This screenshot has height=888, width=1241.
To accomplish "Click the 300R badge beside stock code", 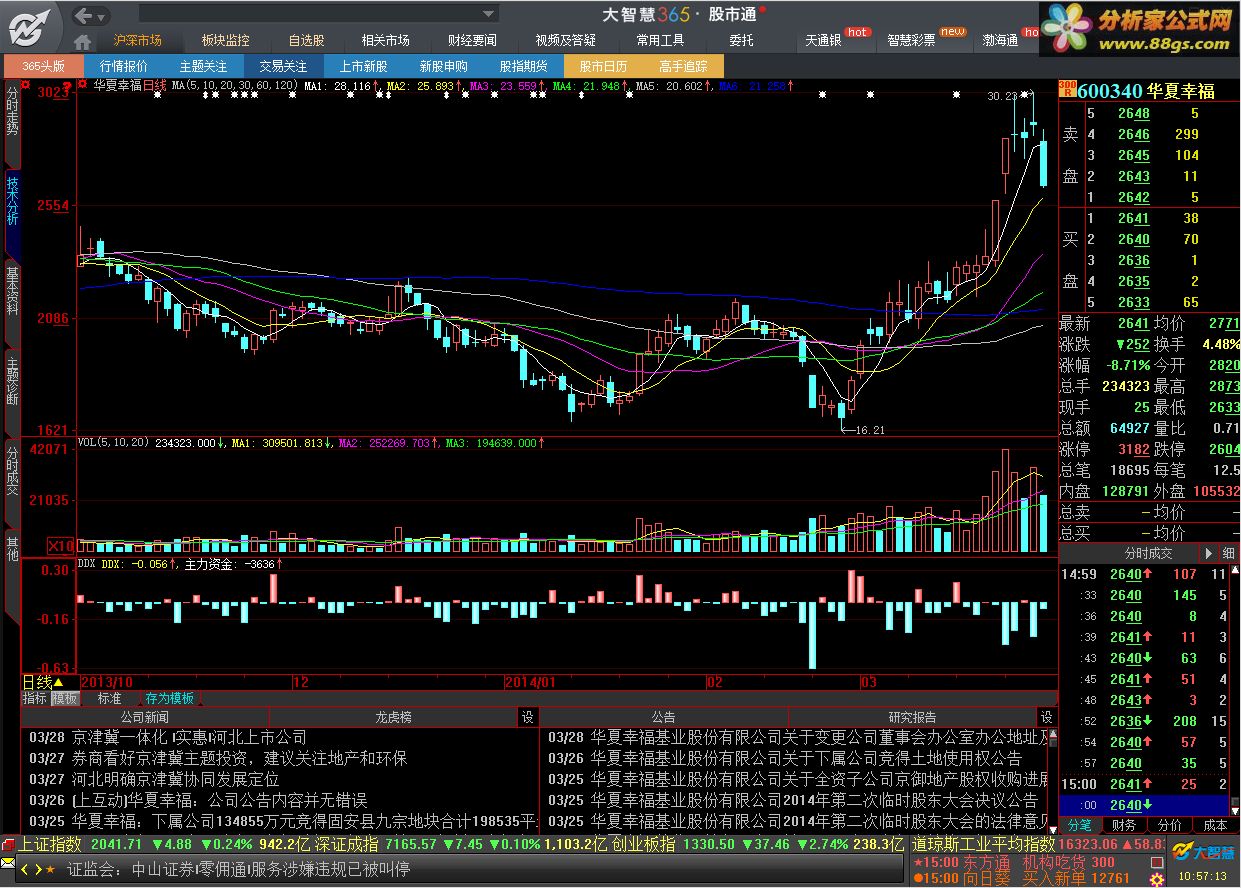I will [1067, 90].
